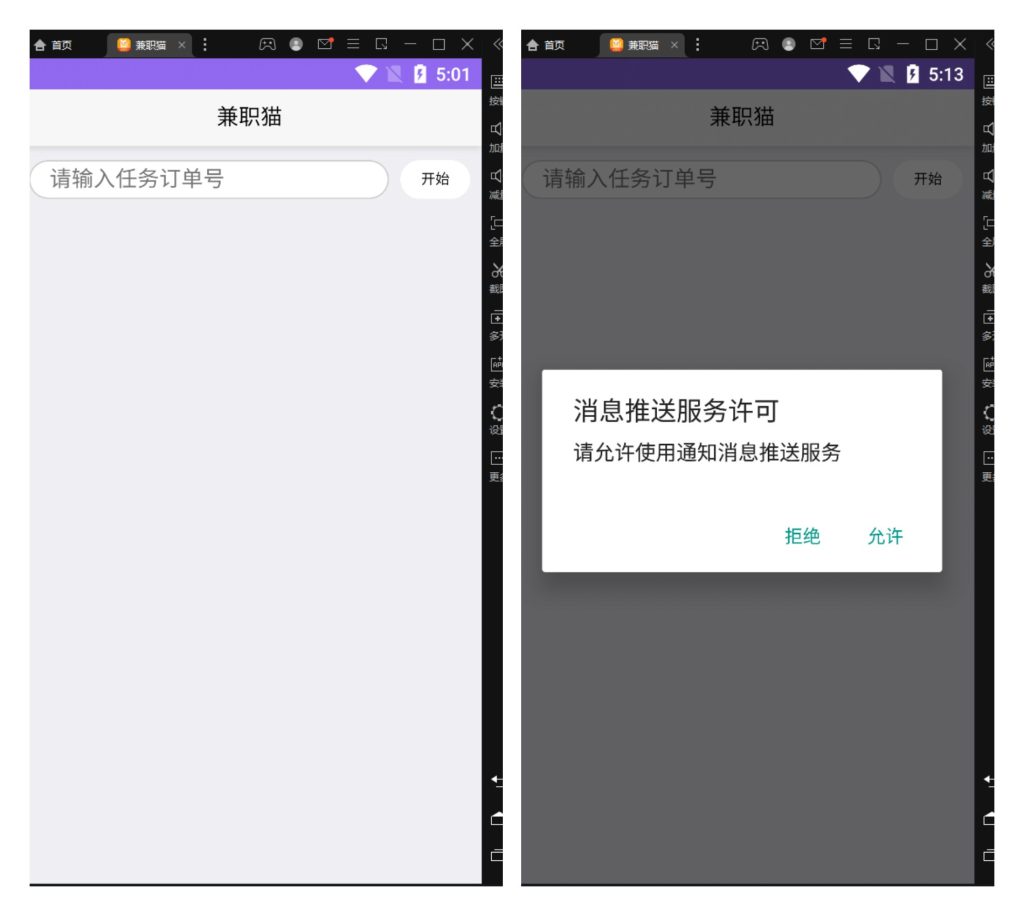Viewport: 1024px width, 916px height.
Task: Click the 5:13 clock text
Action: point(946,74)
